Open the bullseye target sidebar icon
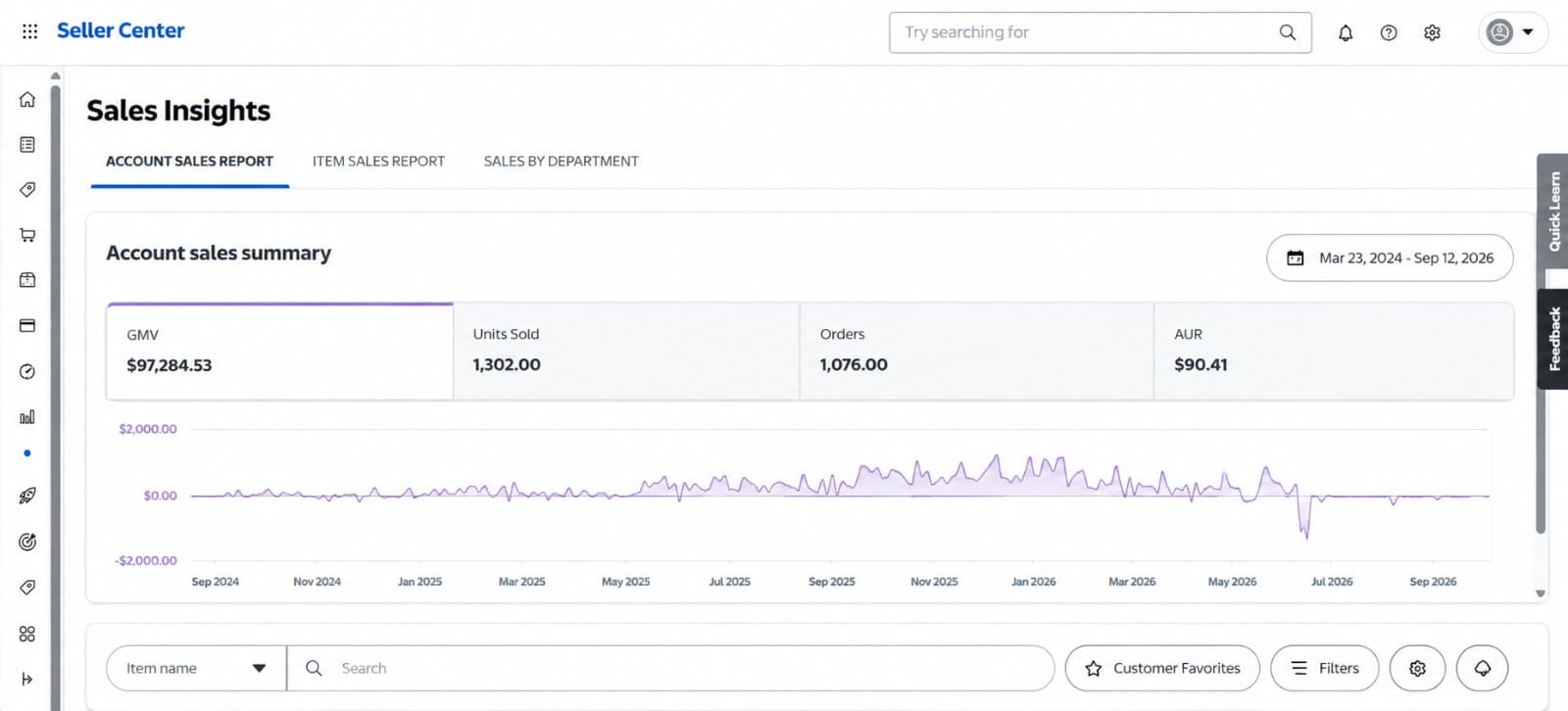The width and height of the screenshot is (1568, 711). (27, 542)
